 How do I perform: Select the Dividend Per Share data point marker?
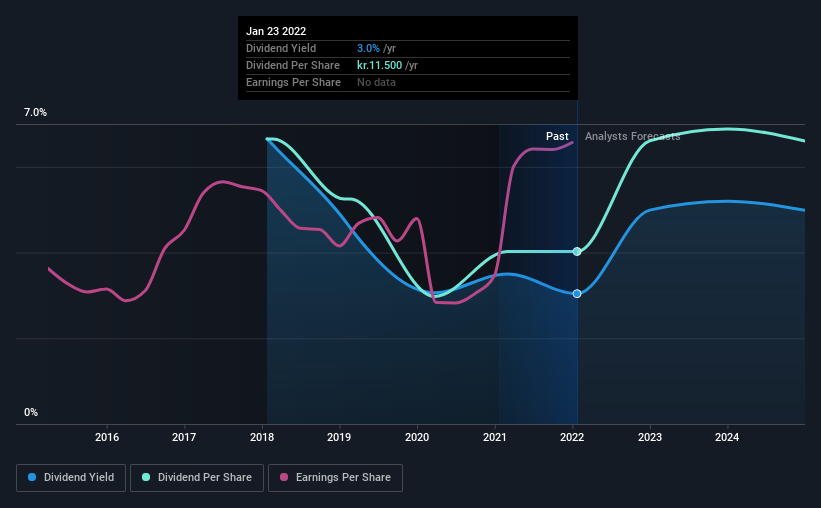[x=577, y=252]
